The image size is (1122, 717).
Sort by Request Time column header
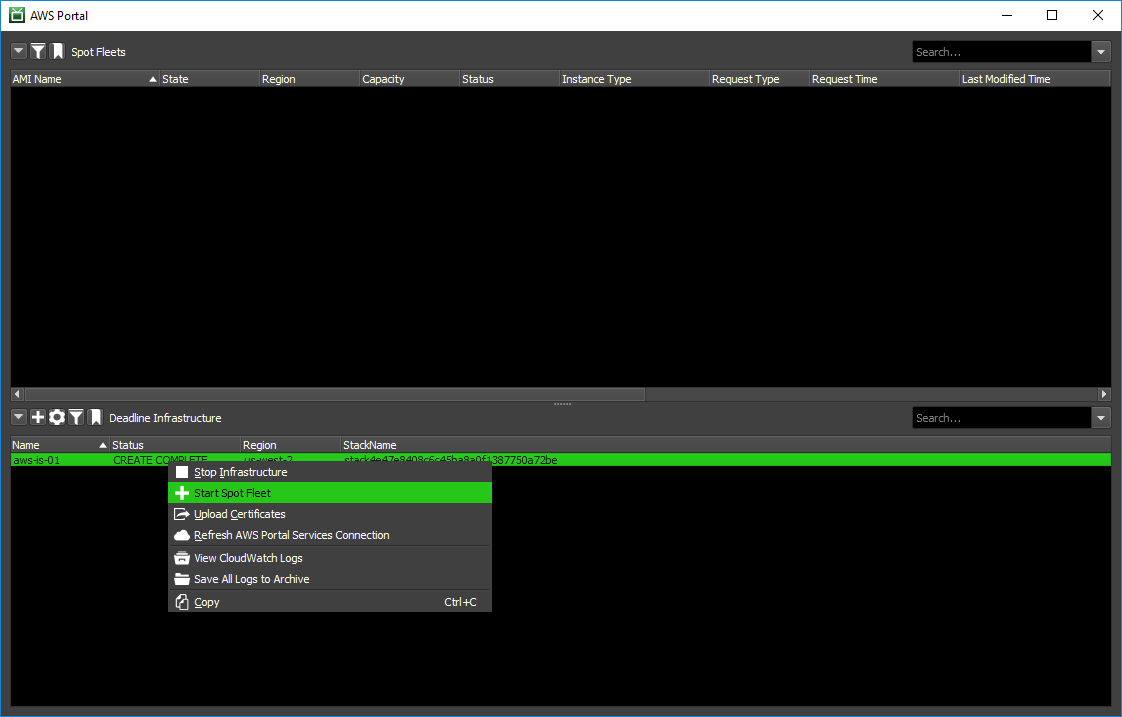point(884,79)
